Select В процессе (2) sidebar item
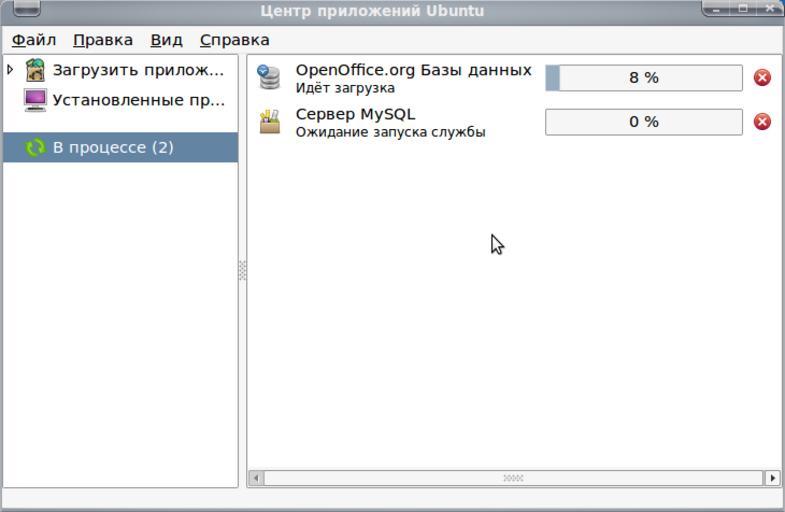 click(x=113, y=147)
